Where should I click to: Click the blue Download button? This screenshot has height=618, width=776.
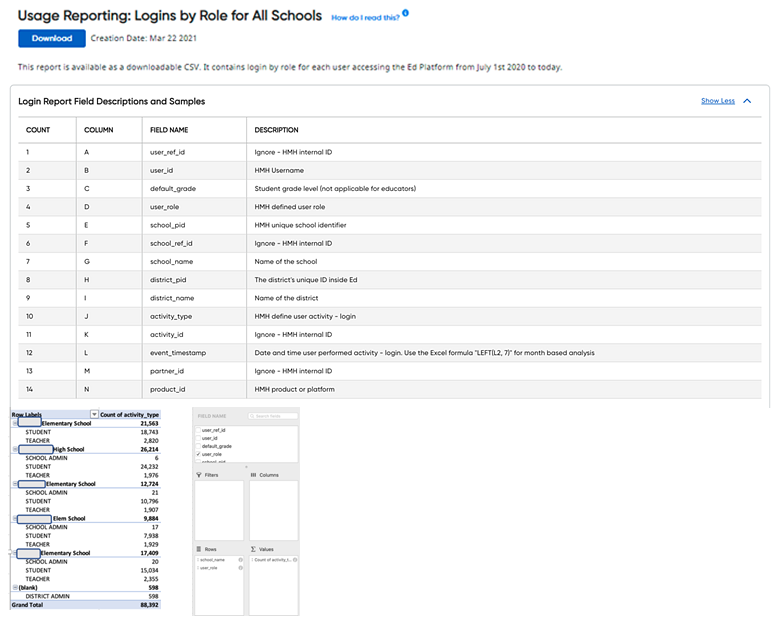click(52, 39)
